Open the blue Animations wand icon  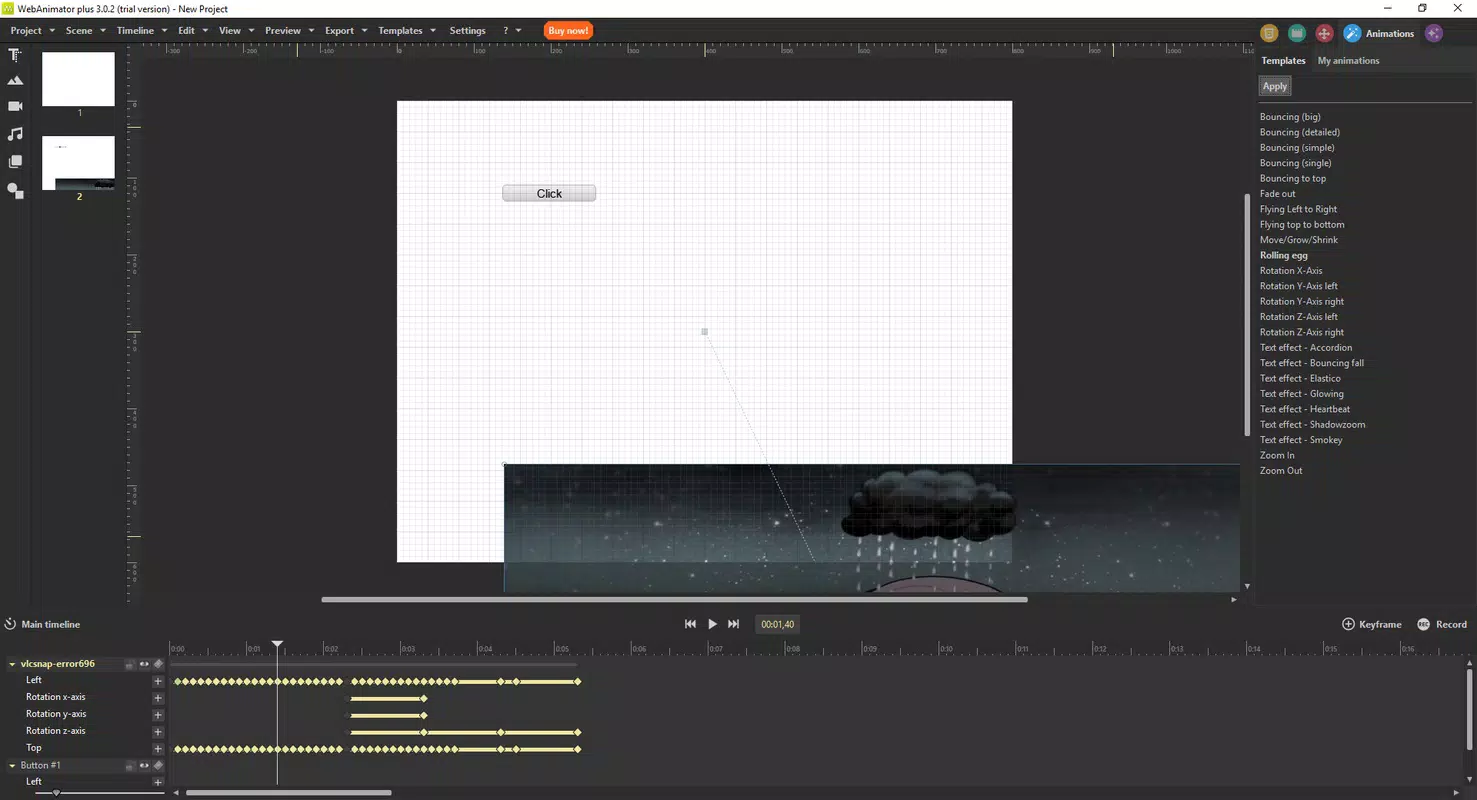pos(1352,33)
